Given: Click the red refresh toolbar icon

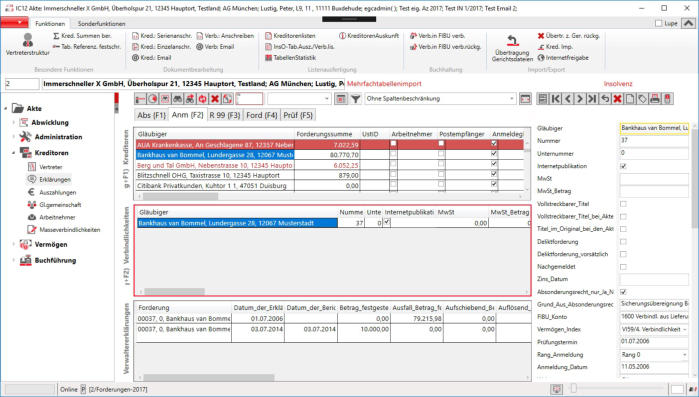Looking at the screenshot, I should [x=202, y=99].
